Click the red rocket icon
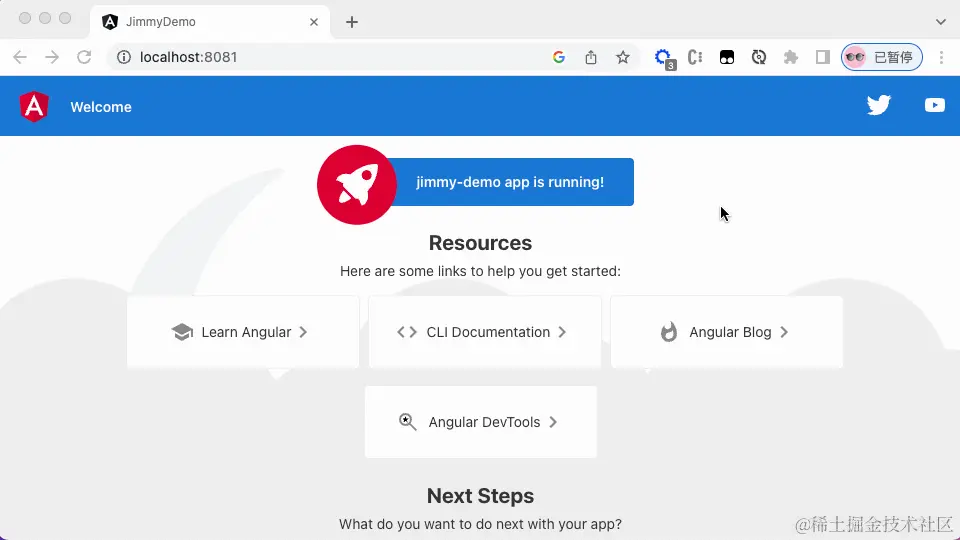This screenshot has height=540, width=960. [x=357, y=184]
